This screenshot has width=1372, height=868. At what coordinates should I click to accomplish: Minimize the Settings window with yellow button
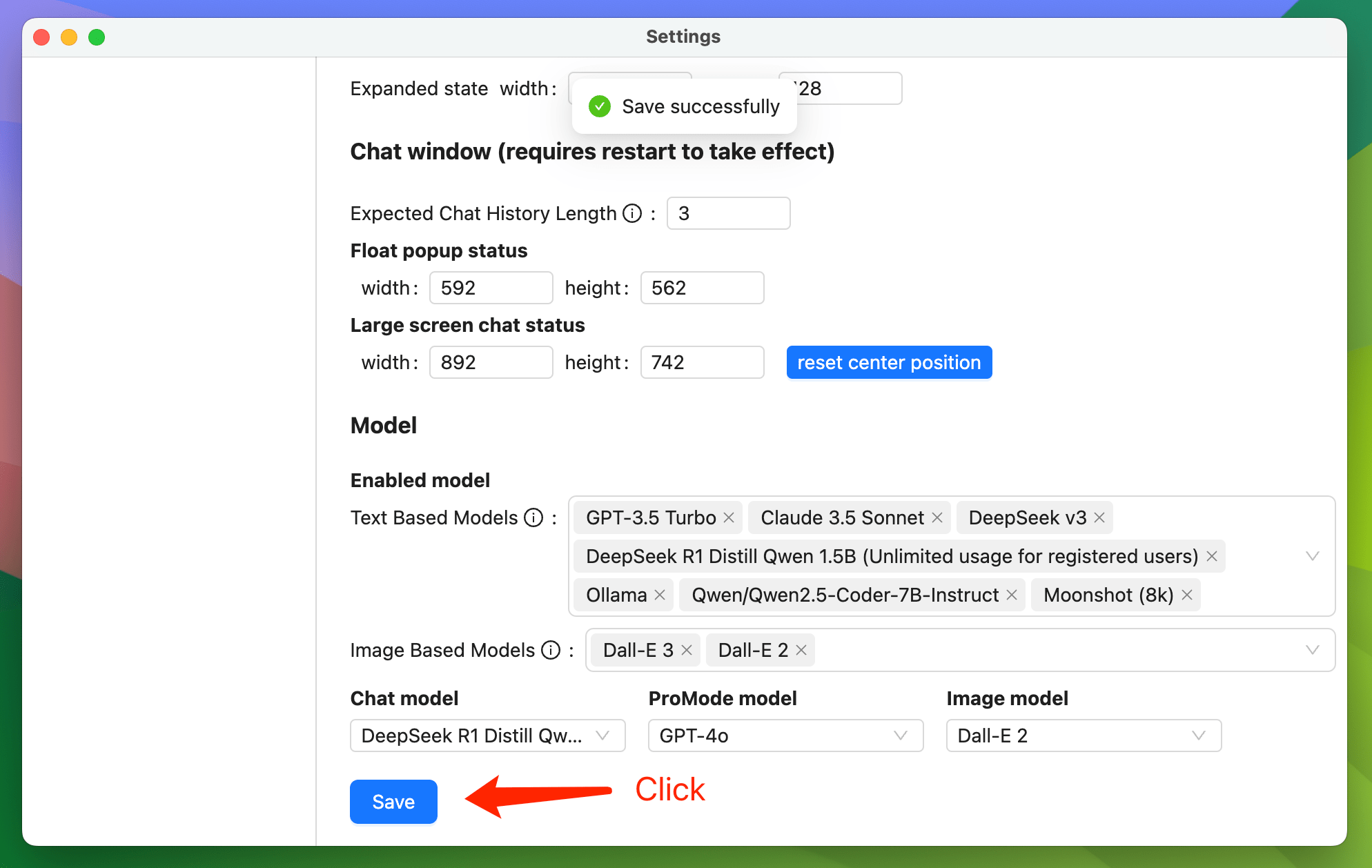pos(69,37)
